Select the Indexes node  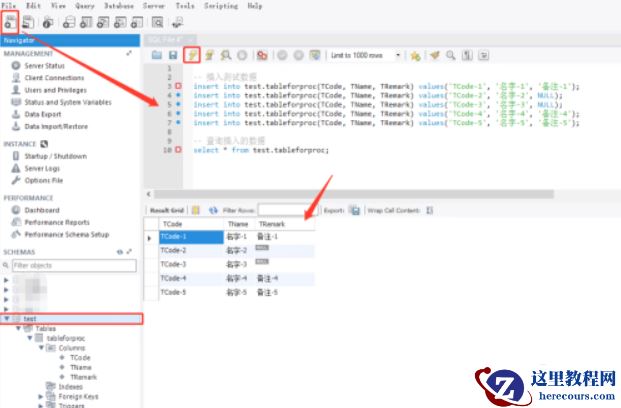70,386
